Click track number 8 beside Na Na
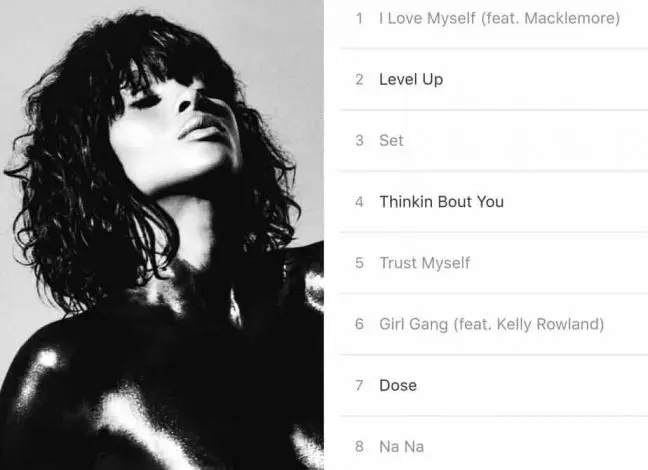The image size is (648, 470). pos(360,446)
